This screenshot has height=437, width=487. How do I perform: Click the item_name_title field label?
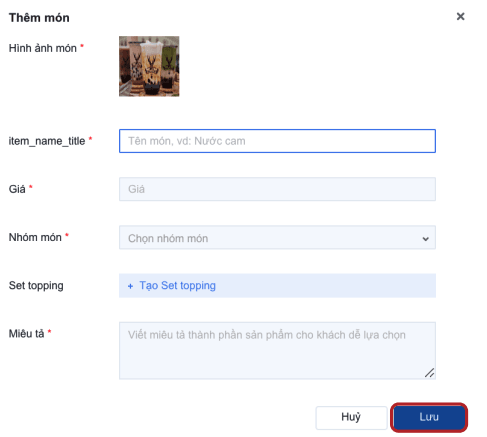pos(47,141)
